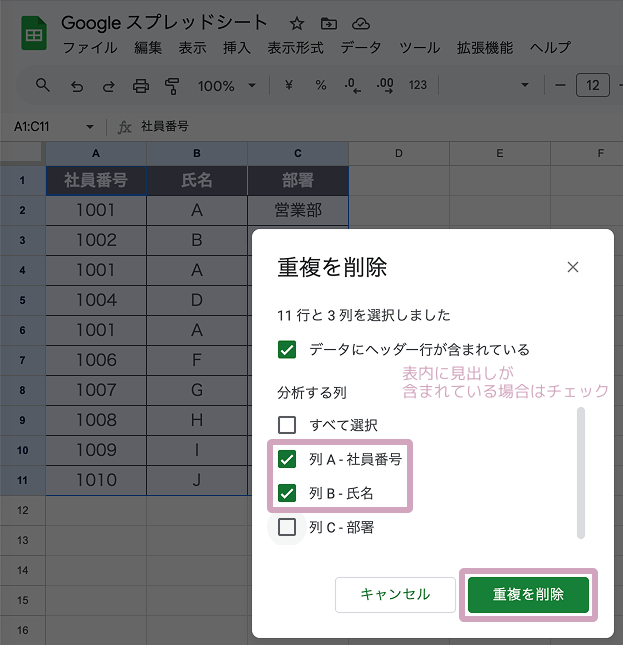Click cell A7 with 1006
623x645 pixels.
click(x=96, y=360)
